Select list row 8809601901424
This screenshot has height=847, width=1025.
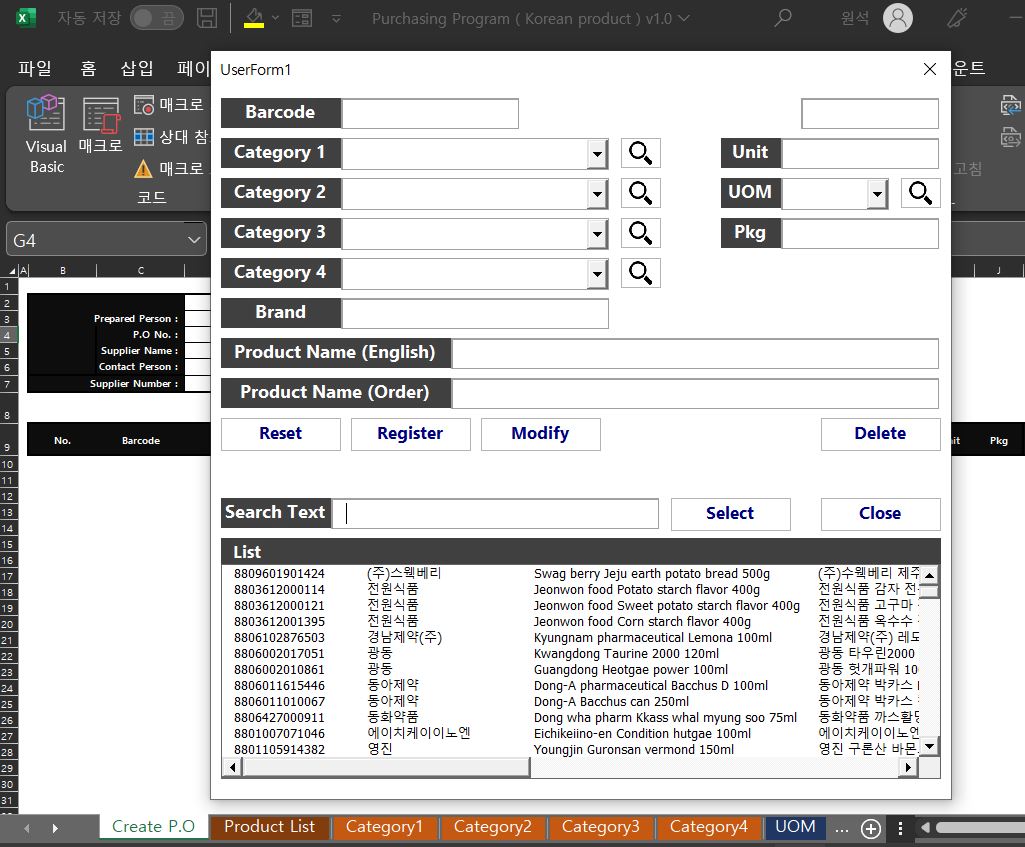[570, 574]
